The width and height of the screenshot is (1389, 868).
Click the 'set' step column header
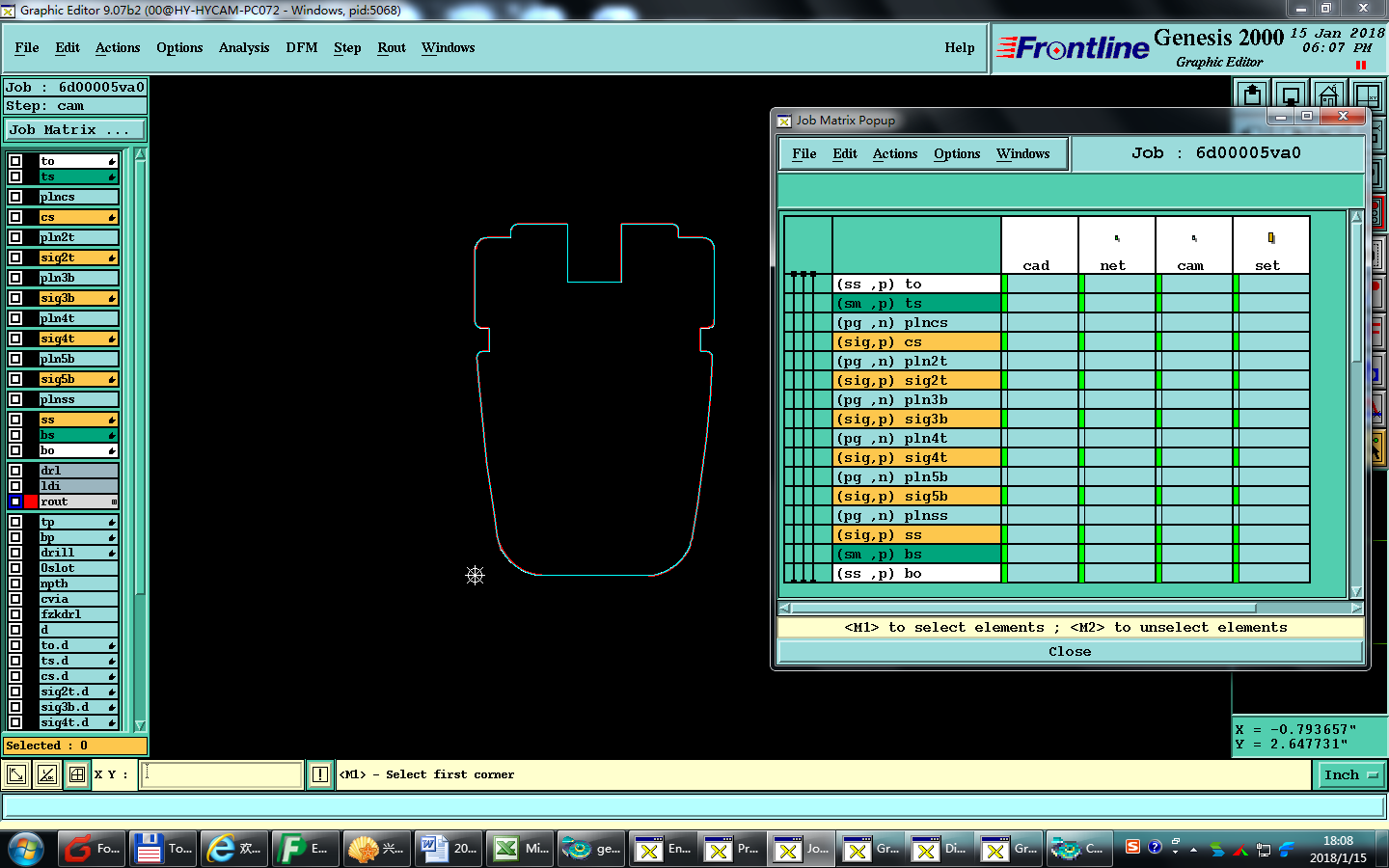click(x=1271, y=246)
